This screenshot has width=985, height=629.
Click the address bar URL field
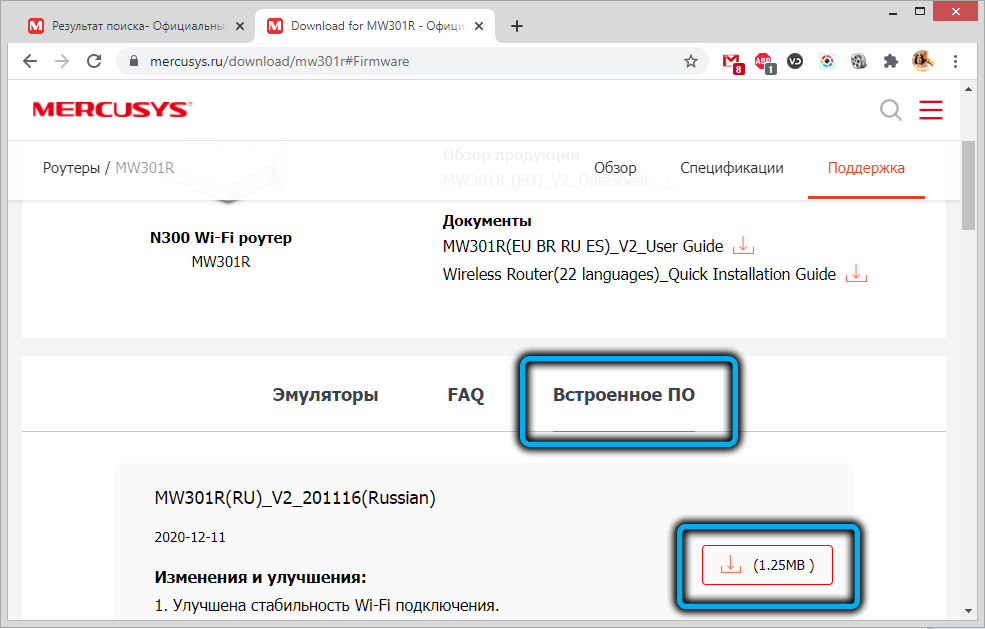(400, 61)
